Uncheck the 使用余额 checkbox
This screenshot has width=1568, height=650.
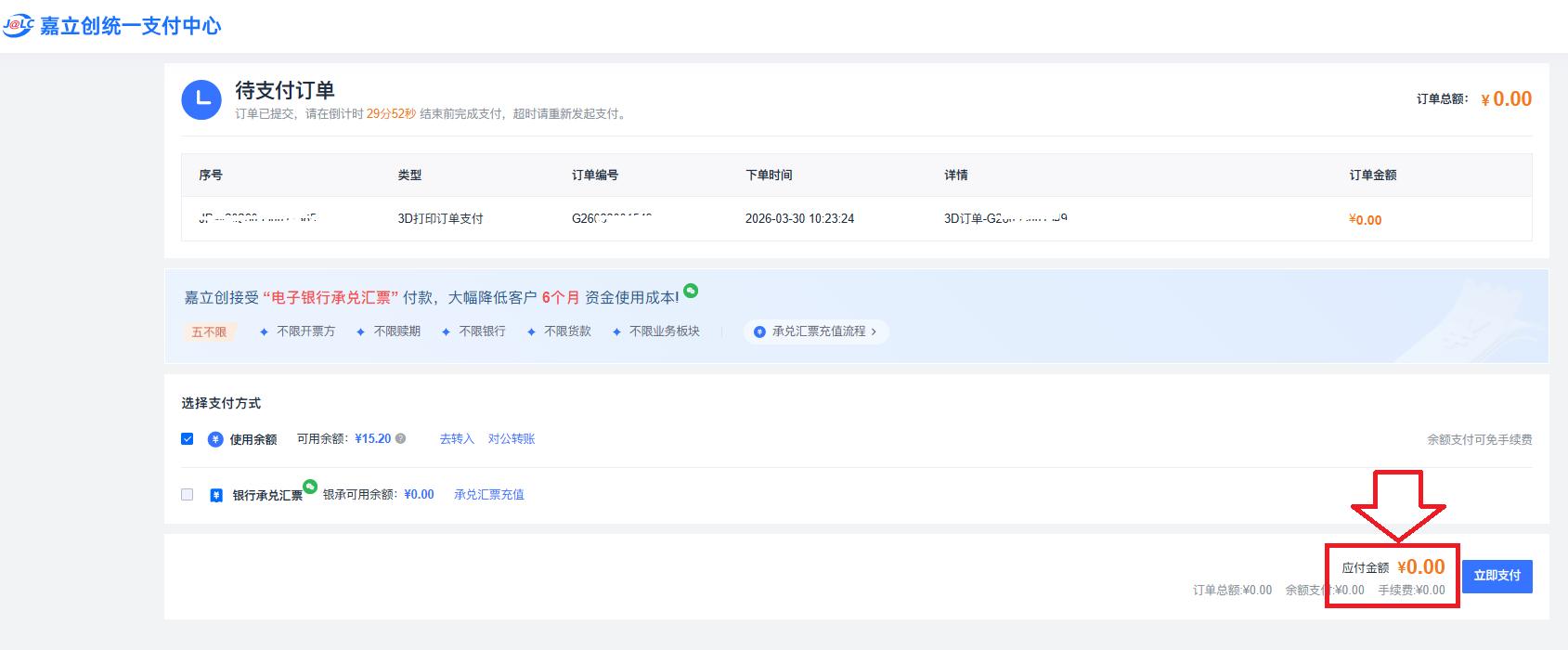coord(188,438)
